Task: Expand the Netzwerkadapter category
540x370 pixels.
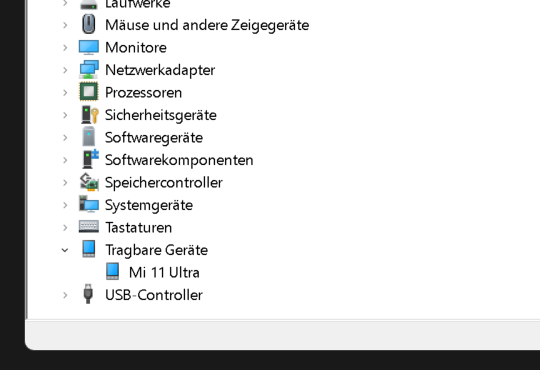Action: (x=65, y=70)
